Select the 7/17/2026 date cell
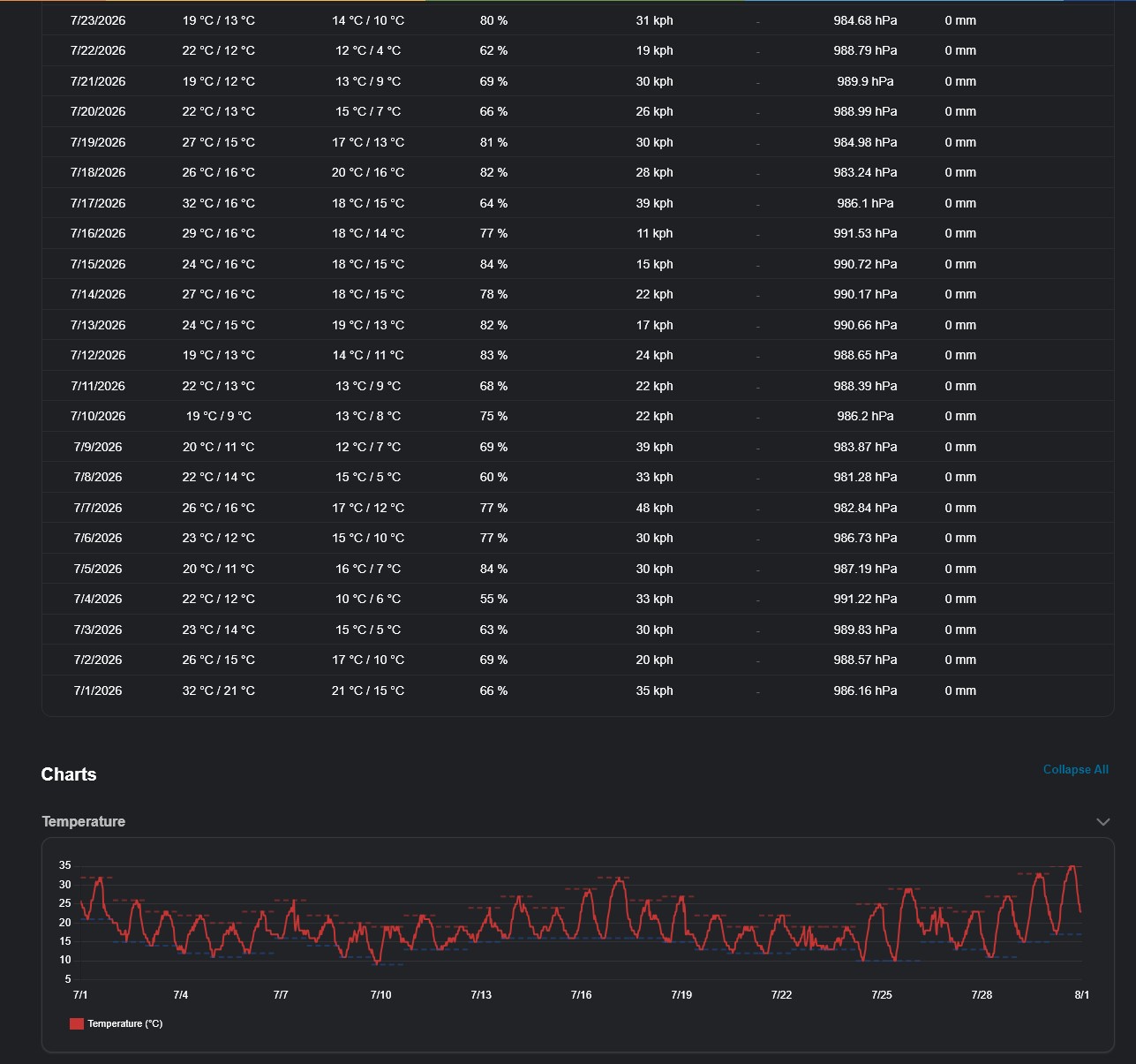Screen dimensions: 1136x1064 [x=98, y=203]
